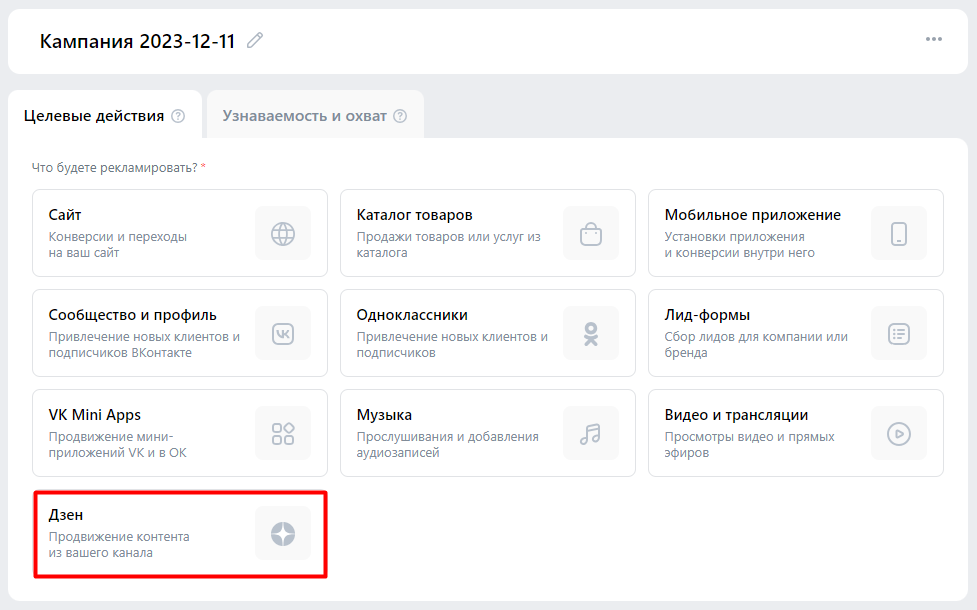The image size is (977, 610).
Task: Choose the Музыка title
Action: 384,415
